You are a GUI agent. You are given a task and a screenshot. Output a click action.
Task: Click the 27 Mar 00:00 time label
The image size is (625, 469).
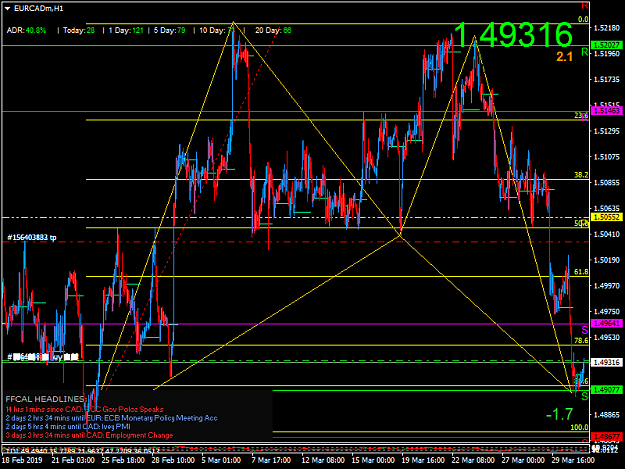point(523,460)
